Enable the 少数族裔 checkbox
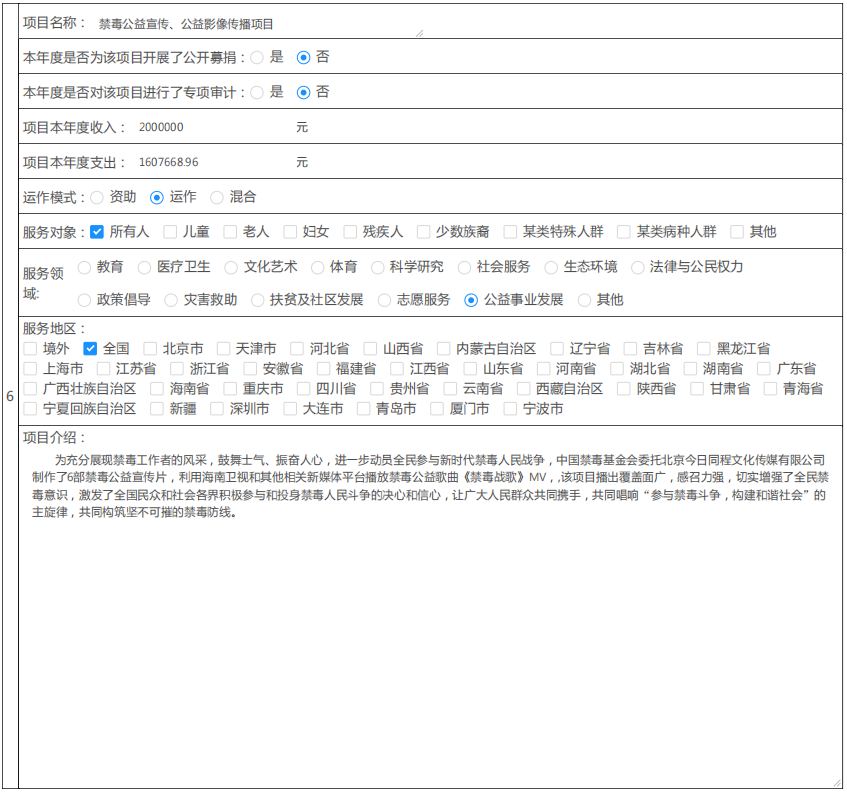This screenshot has height=793, width=847. (x=422, y=232)
